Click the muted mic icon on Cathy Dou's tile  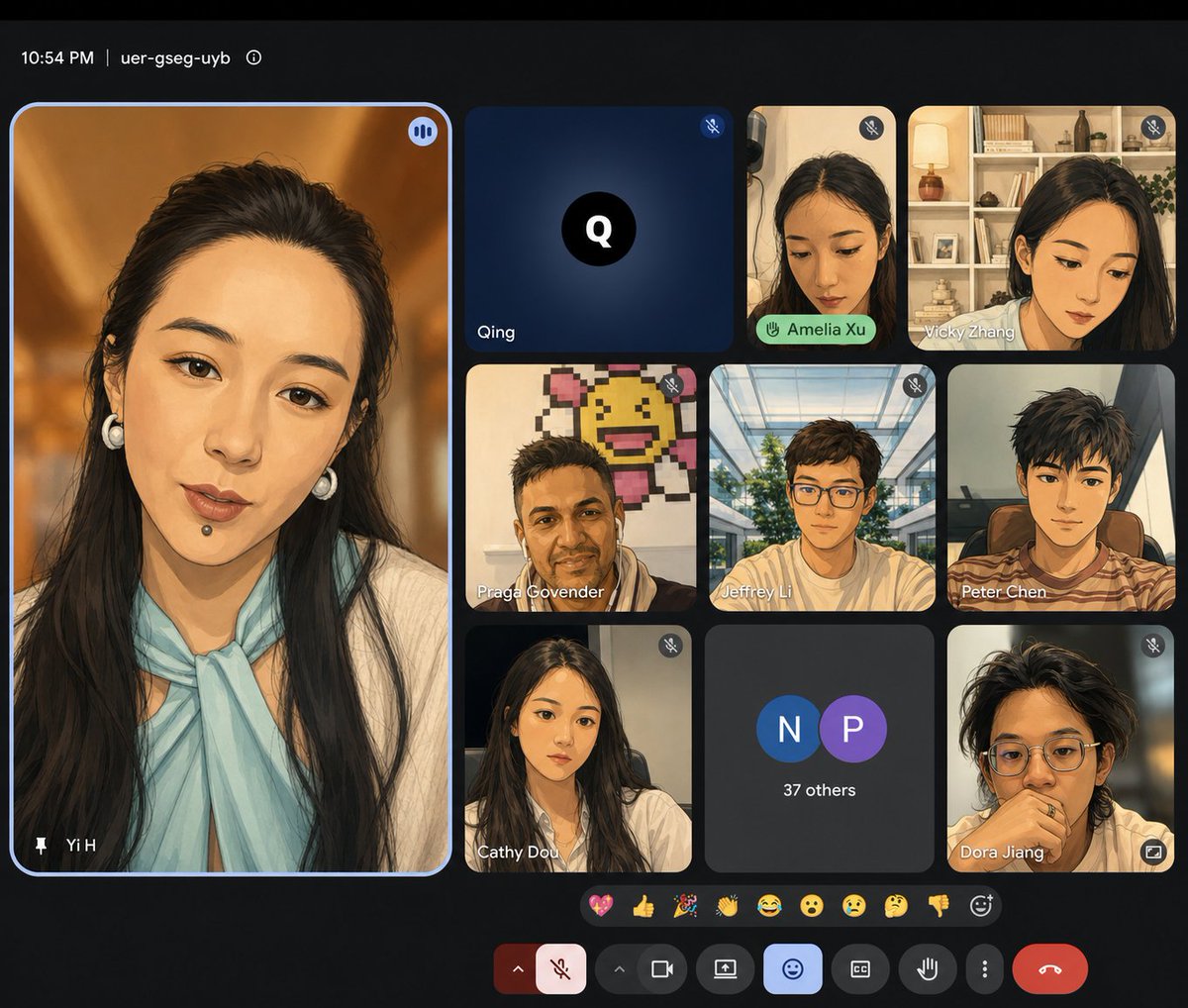pos(671,646)
